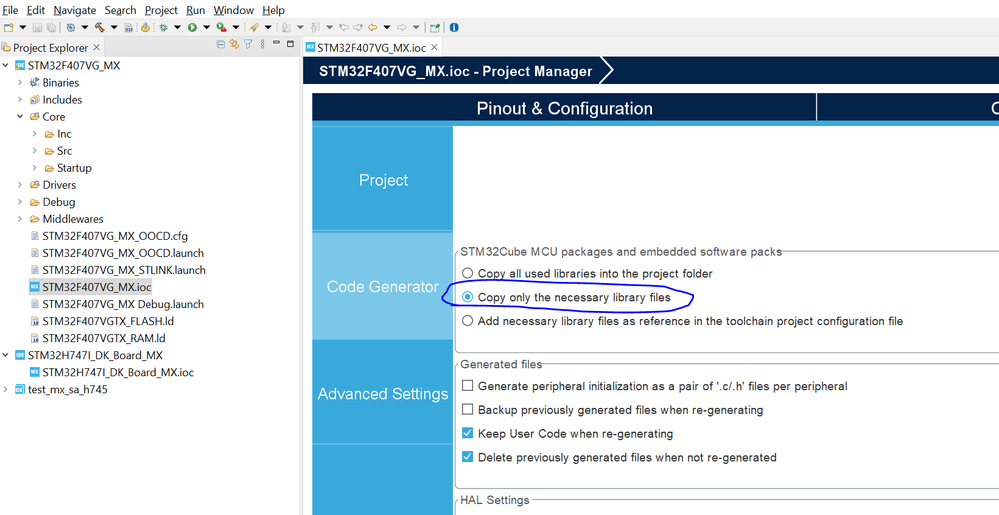The height and width of the screenshot is (515, 999).
Task: Expand the Binaries folder
Action: click(20, 82)
